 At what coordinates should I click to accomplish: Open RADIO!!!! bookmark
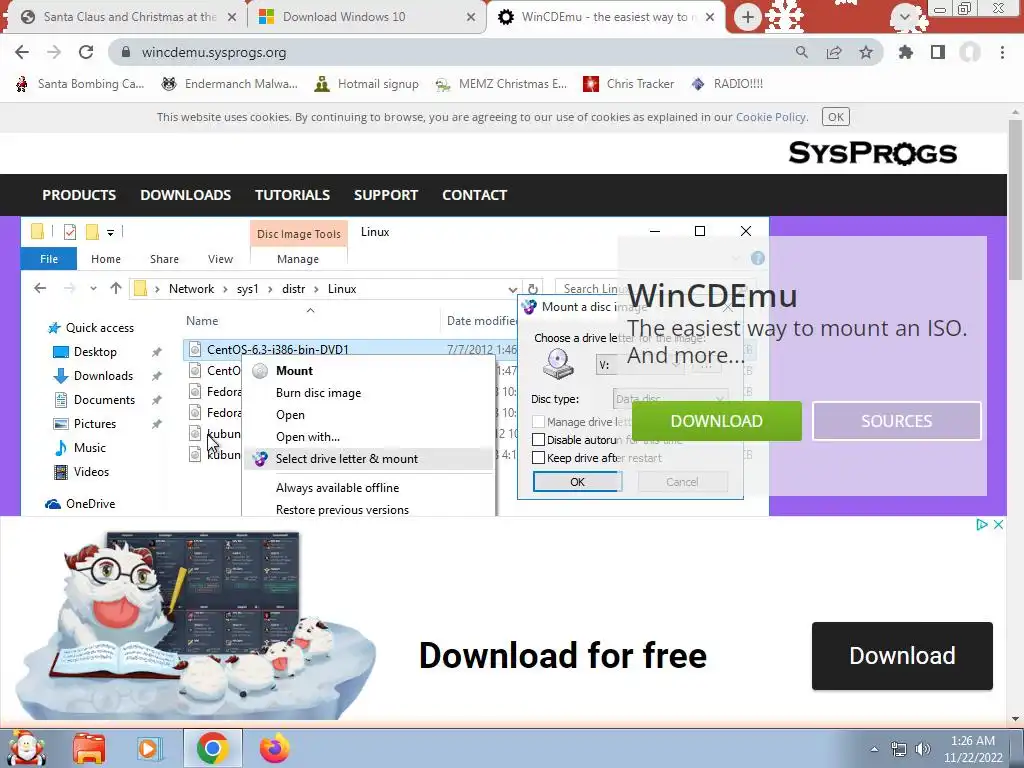(728, 84)
